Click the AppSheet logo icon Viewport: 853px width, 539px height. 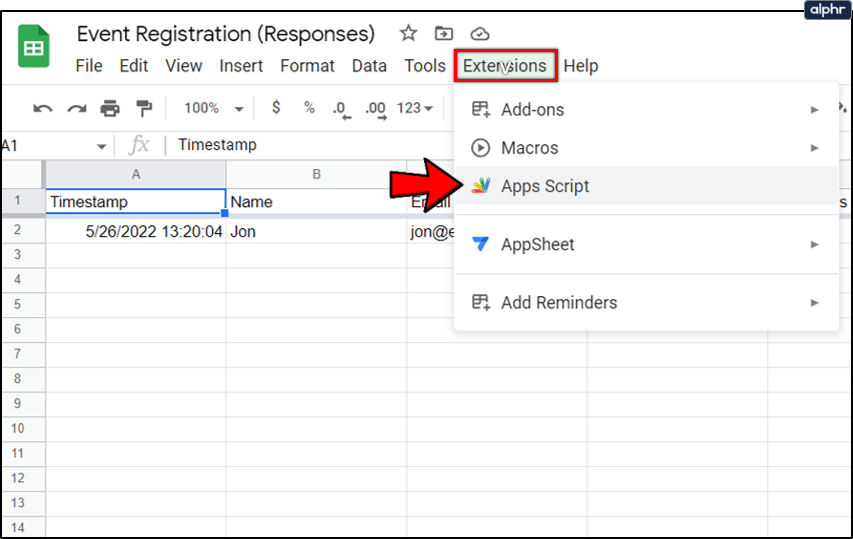(x=480, y=244)
